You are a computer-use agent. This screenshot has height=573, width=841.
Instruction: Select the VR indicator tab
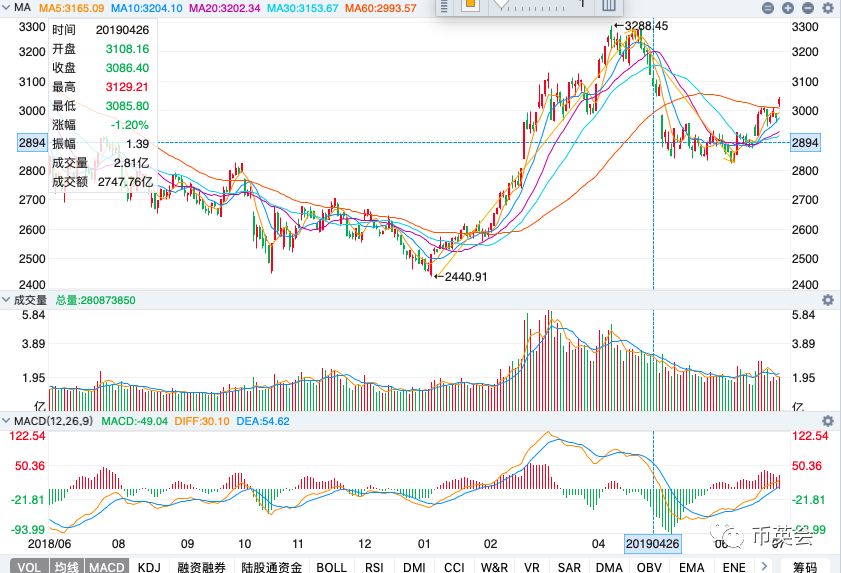[x=532, y=567]
